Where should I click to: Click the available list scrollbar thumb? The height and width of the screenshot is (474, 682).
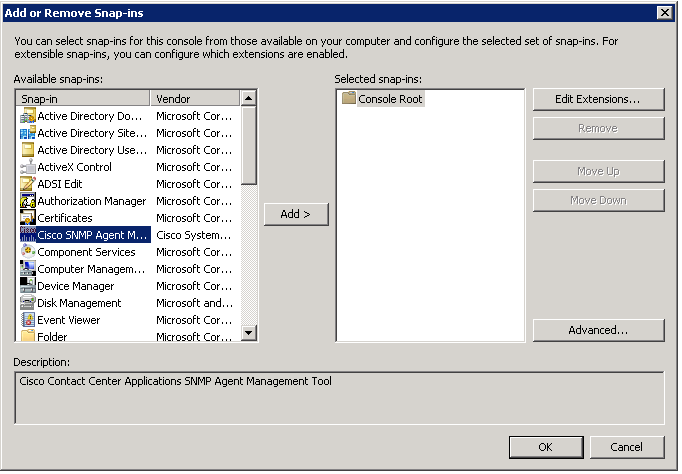tap(248, 146)
